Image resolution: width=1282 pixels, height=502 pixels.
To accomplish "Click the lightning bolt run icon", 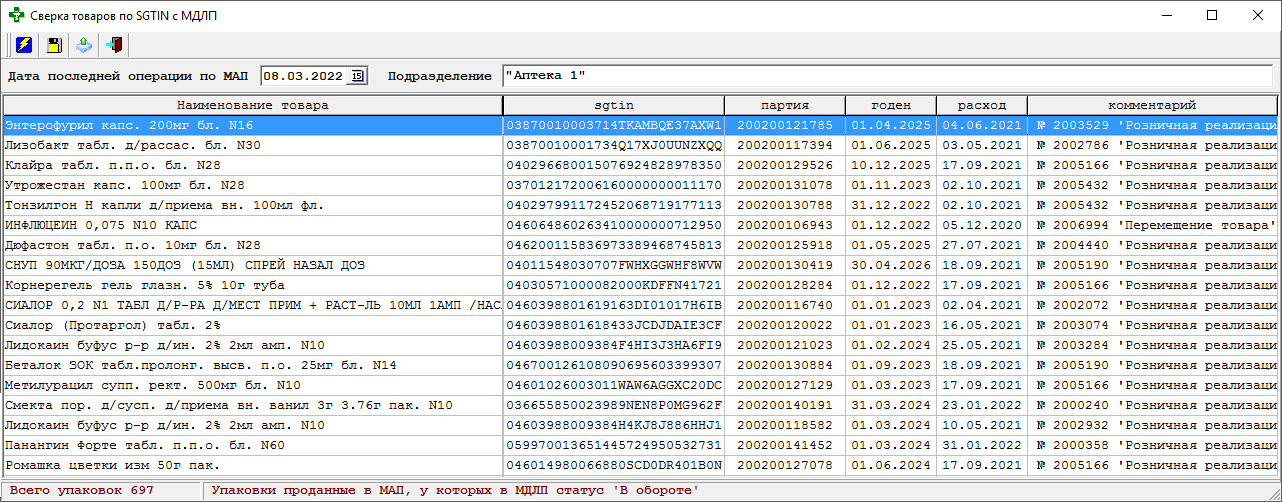I will (x=24, y=45).
